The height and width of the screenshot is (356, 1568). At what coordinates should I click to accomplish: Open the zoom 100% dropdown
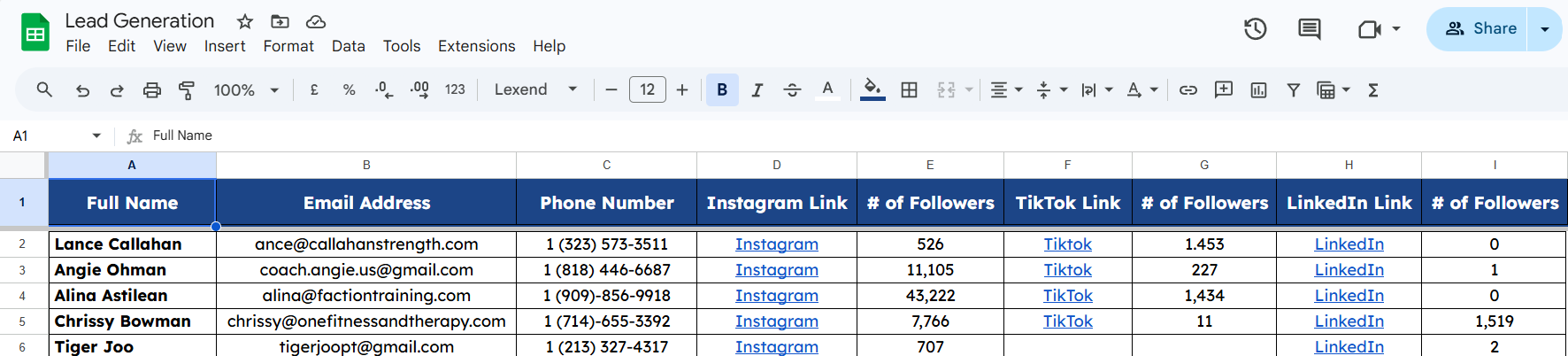[x=246, y=89]
